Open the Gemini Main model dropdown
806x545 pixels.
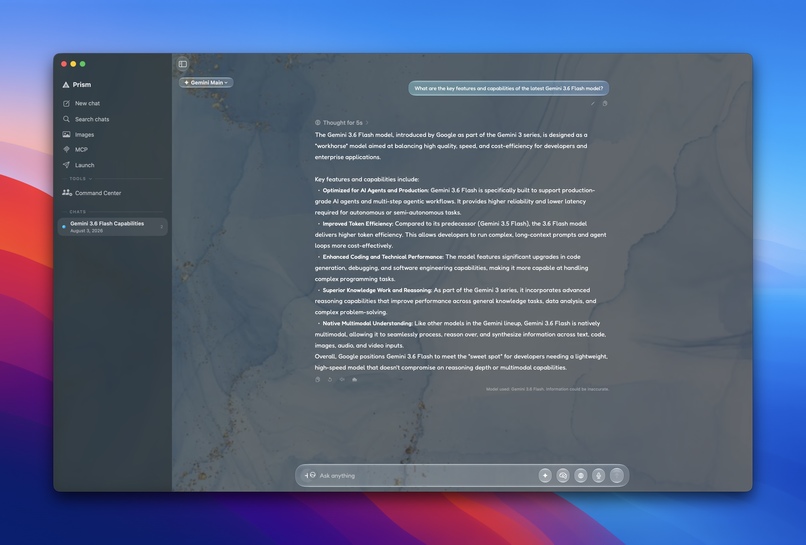(x=206, y=82)
